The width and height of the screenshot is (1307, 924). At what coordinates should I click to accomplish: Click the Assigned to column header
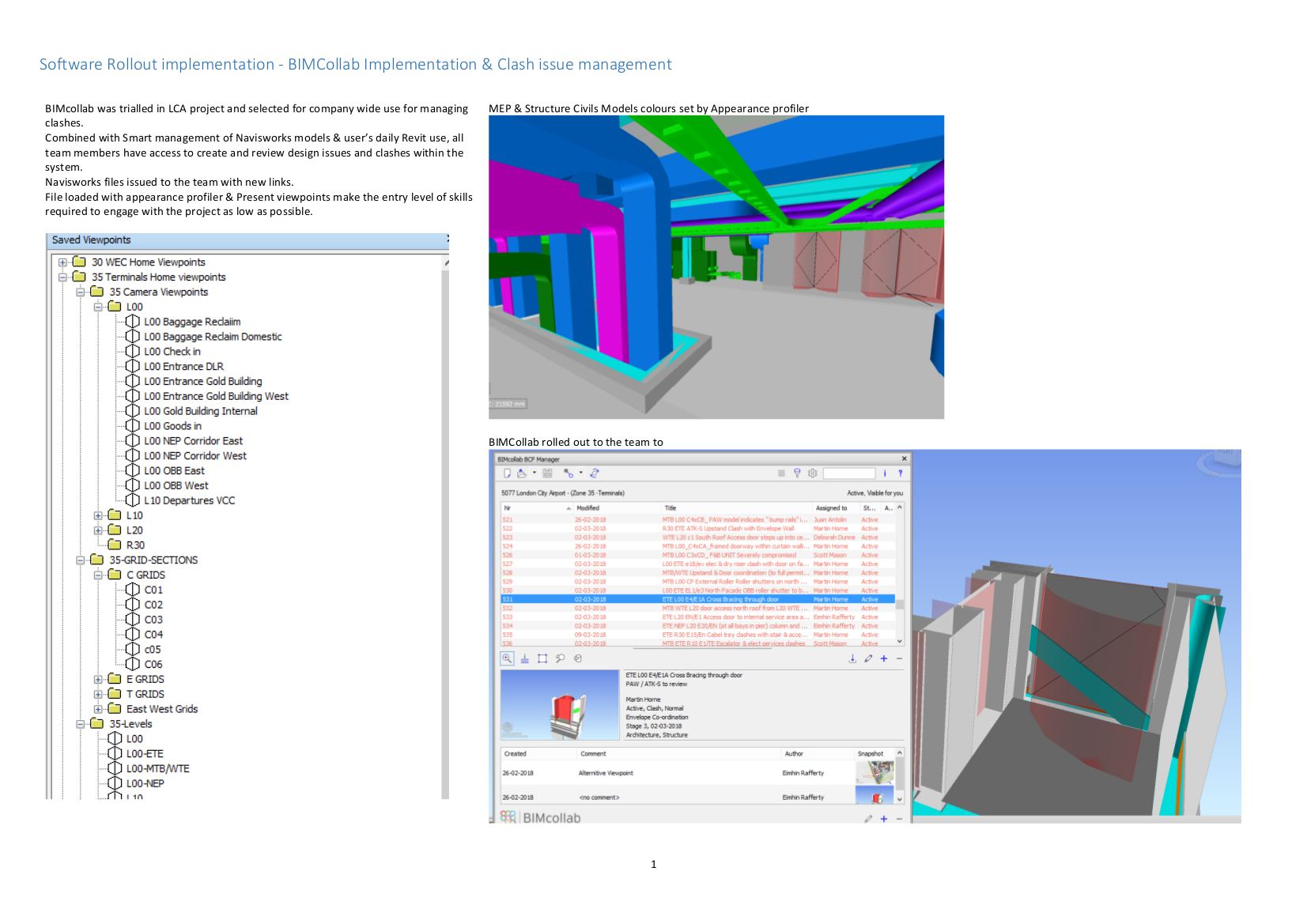[831, 508]
